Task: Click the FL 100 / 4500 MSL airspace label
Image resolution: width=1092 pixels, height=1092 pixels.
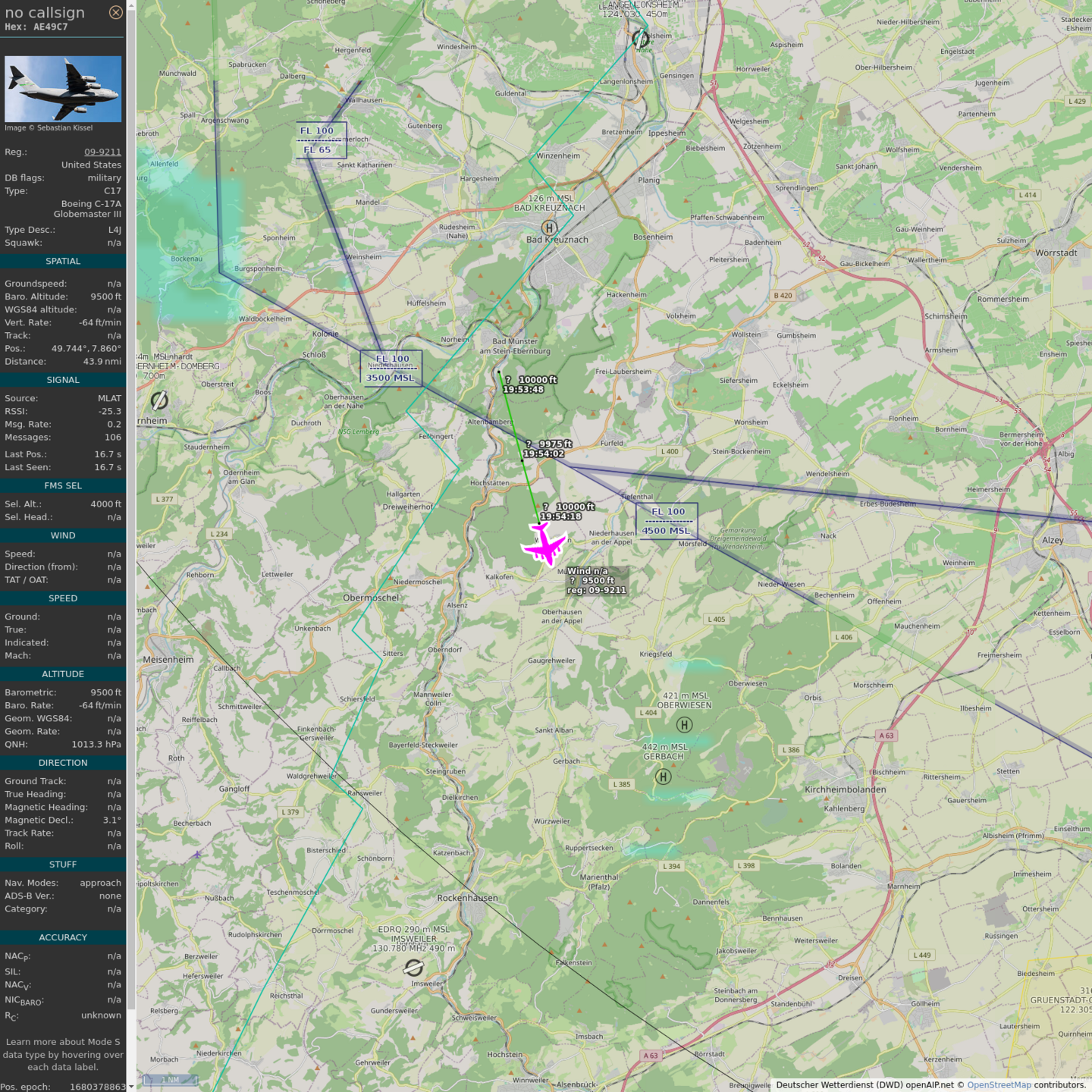Action: tap(667, 521)
